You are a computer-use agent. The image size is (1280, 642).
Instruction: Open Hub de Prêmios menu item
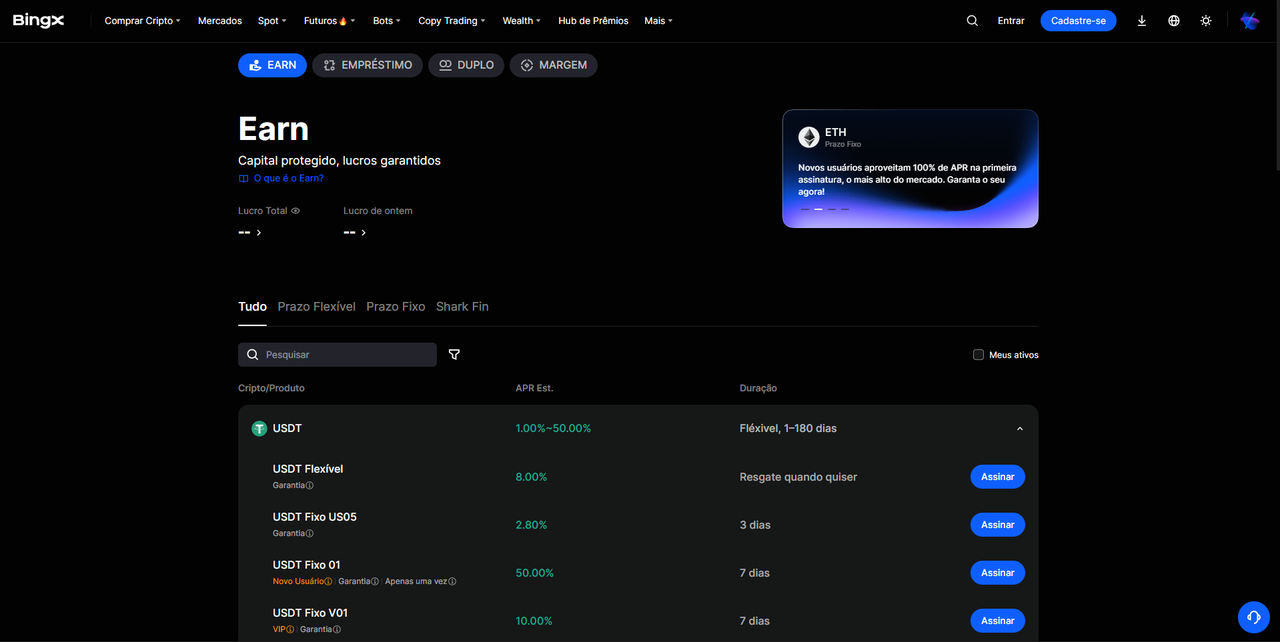click(x=593, y=20)
